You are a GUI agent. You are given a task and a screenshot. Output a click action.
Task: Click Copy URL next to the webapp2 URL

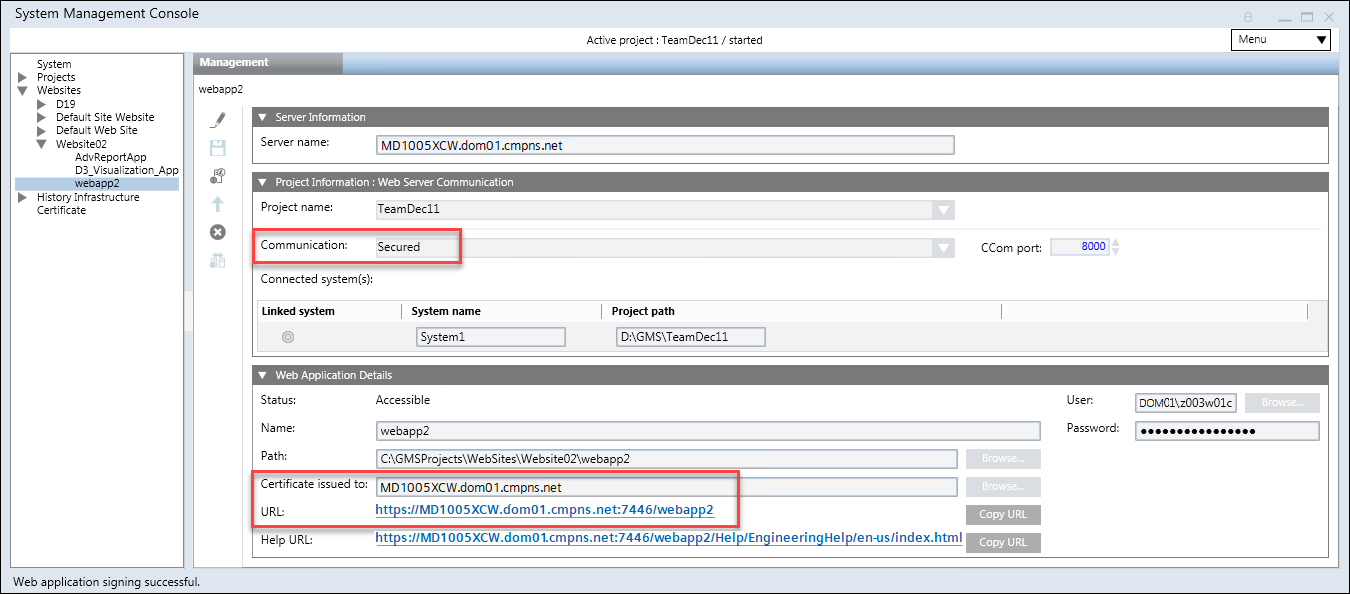(1003, 514)
